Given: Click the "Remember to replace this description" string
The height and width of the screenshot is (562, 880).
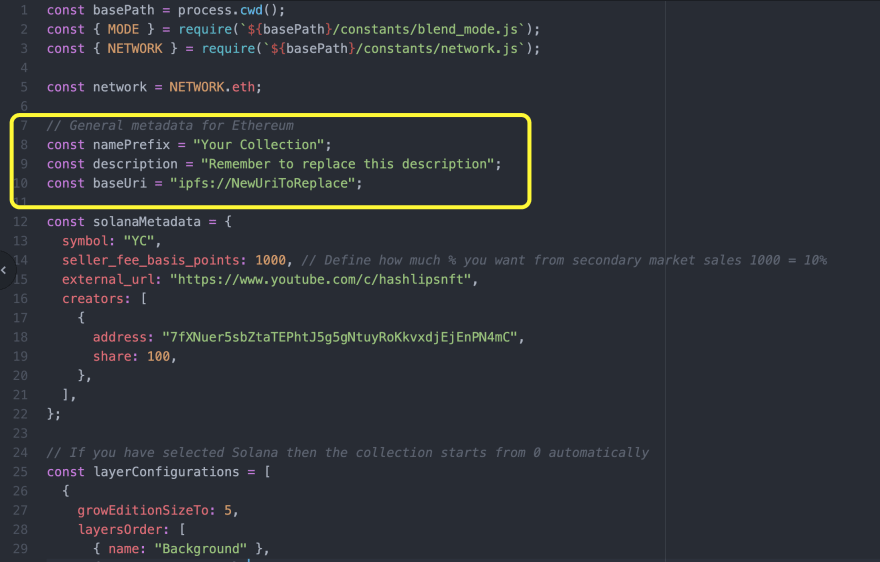Looking at the screenshot, I should tap(347, 164).
